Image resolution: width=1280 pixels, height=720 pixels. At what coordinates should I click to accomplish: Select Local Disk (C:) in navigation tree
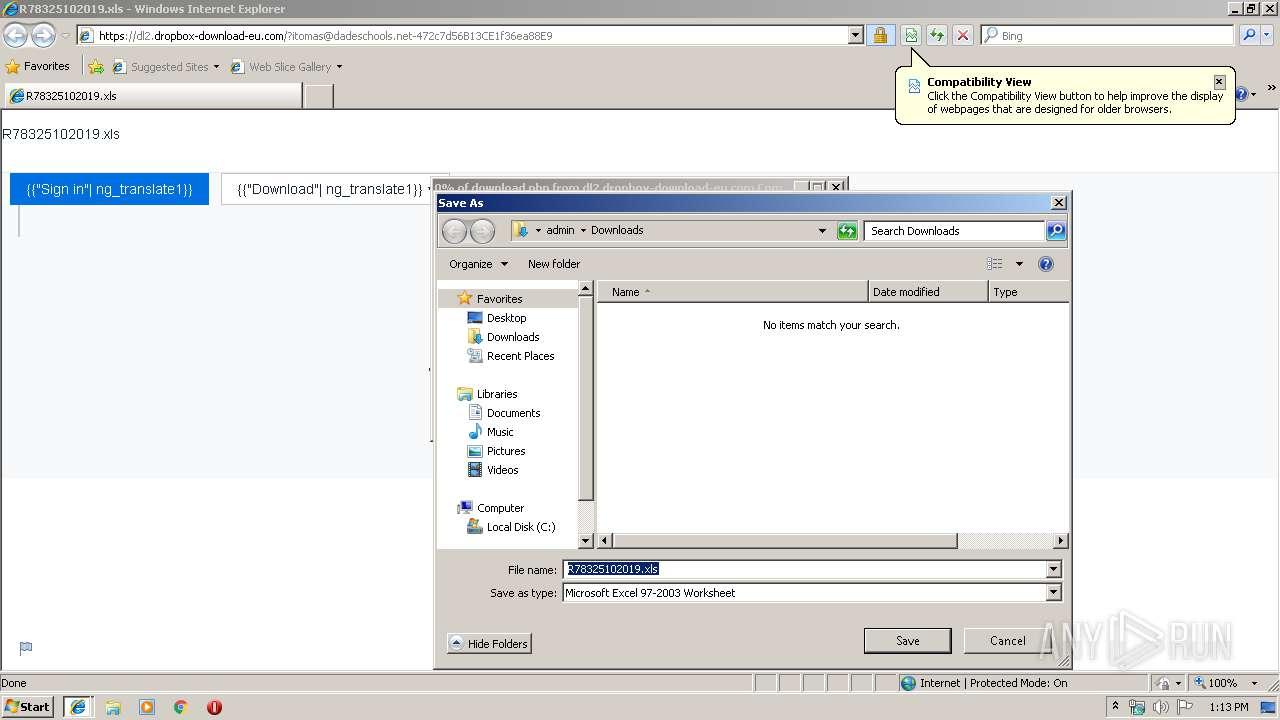(520, 527)
